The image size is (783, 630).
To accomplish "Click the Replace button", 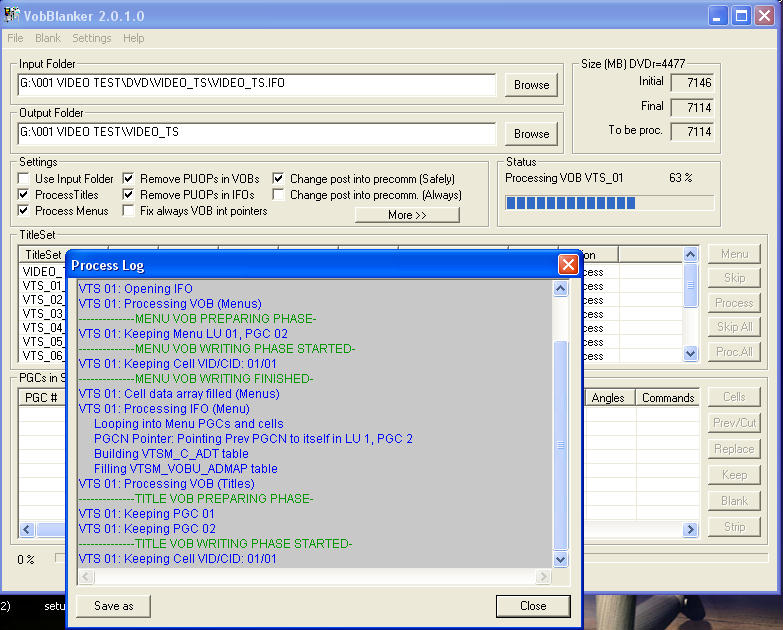I will pyautogui.click(x=734, y=449).
